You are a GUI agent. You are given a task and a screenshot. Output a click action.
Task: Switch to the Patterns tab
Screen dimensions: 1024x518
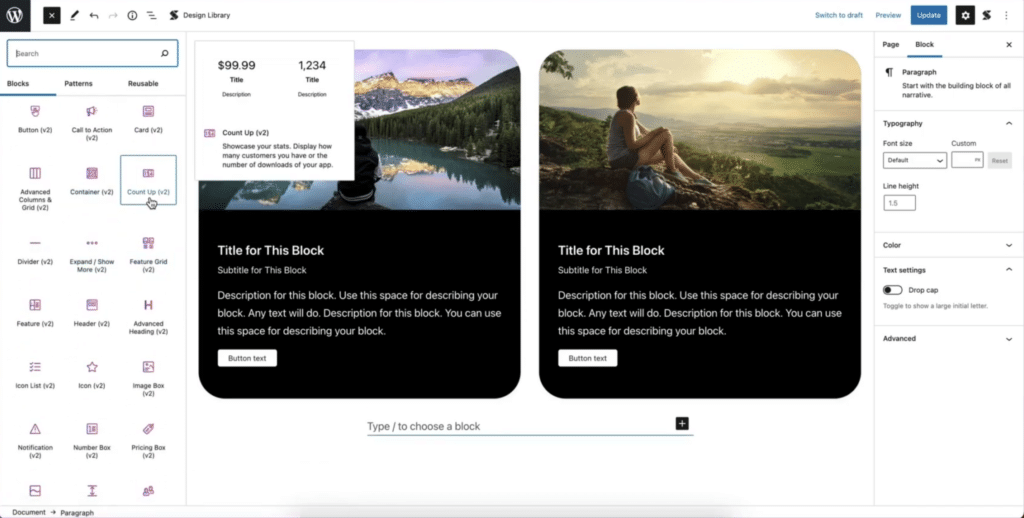click(x=78, y=84)
